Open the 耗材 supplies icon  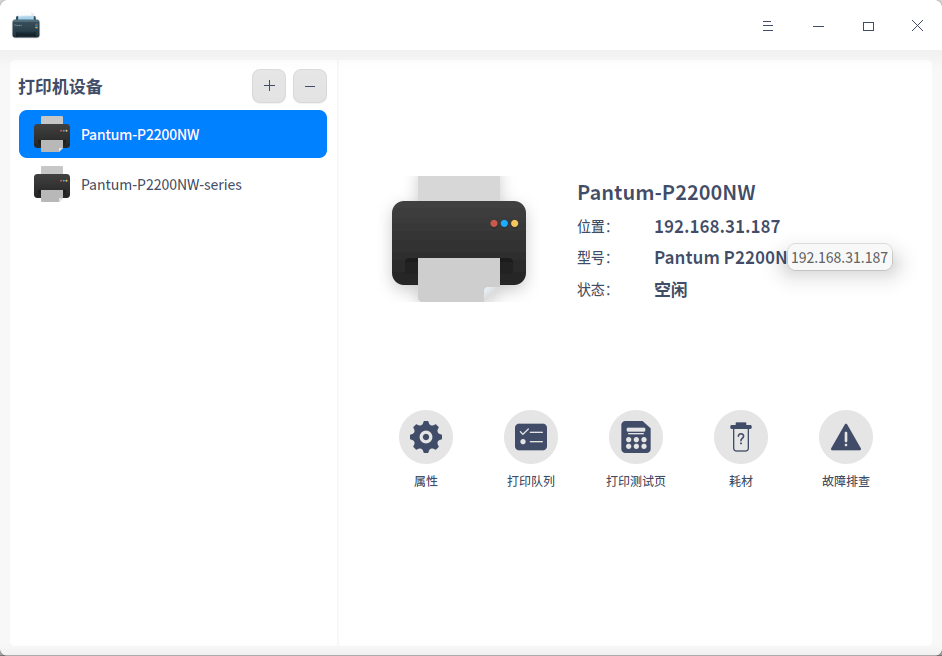pyautogui.click(x=741, y=437)
